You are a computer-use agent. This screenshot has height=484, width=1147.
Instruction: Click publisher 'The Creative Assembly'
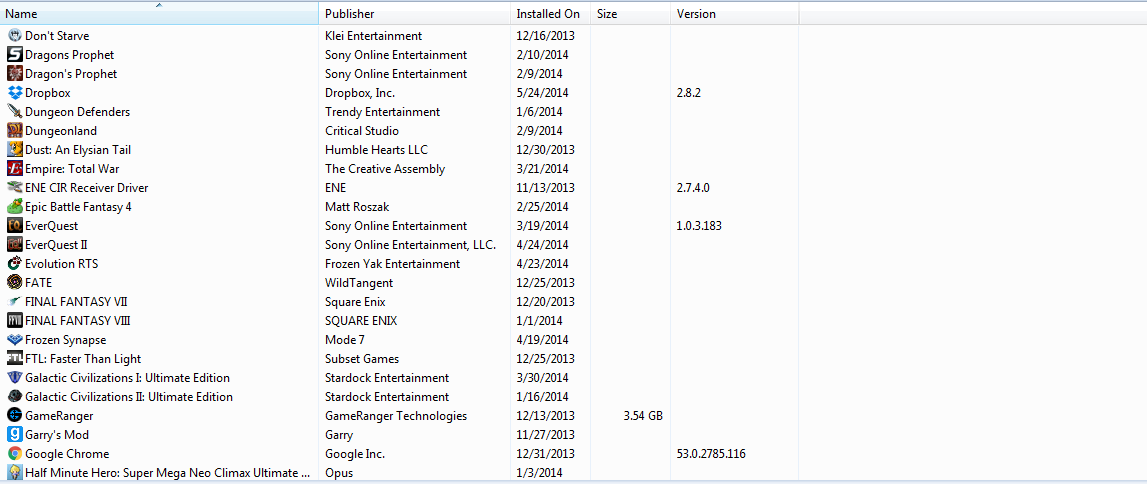tap(385, 169)
